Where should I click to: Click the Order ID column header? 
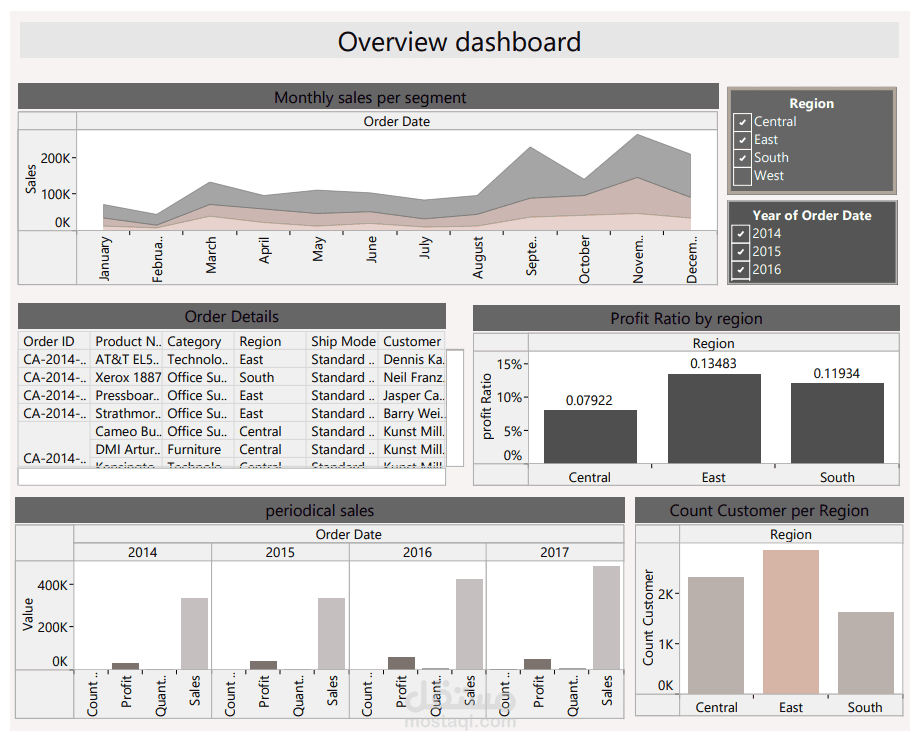(x=54, y=342)
